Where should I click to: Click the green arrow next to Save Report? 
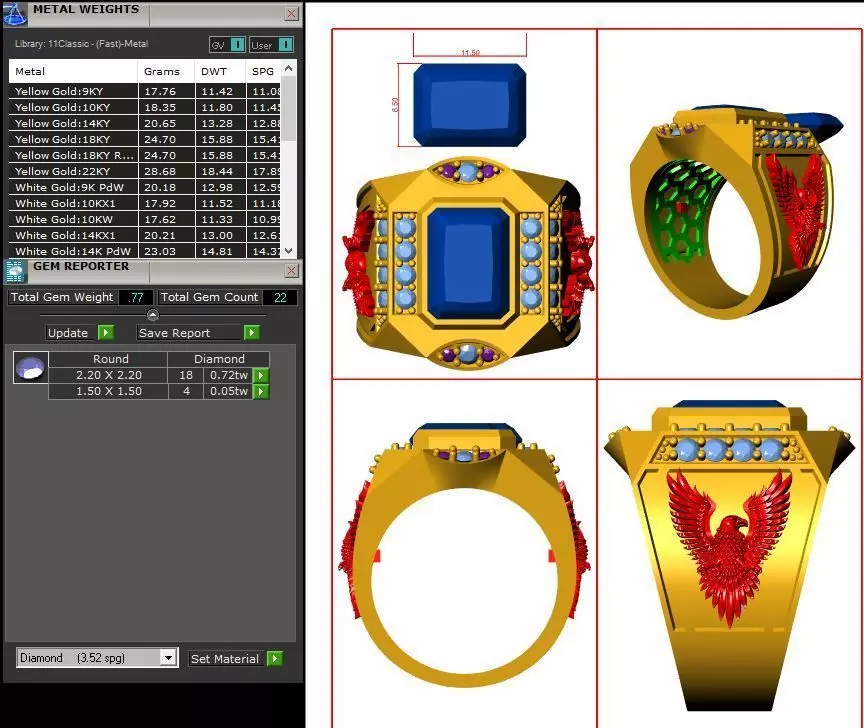[252, 333]
